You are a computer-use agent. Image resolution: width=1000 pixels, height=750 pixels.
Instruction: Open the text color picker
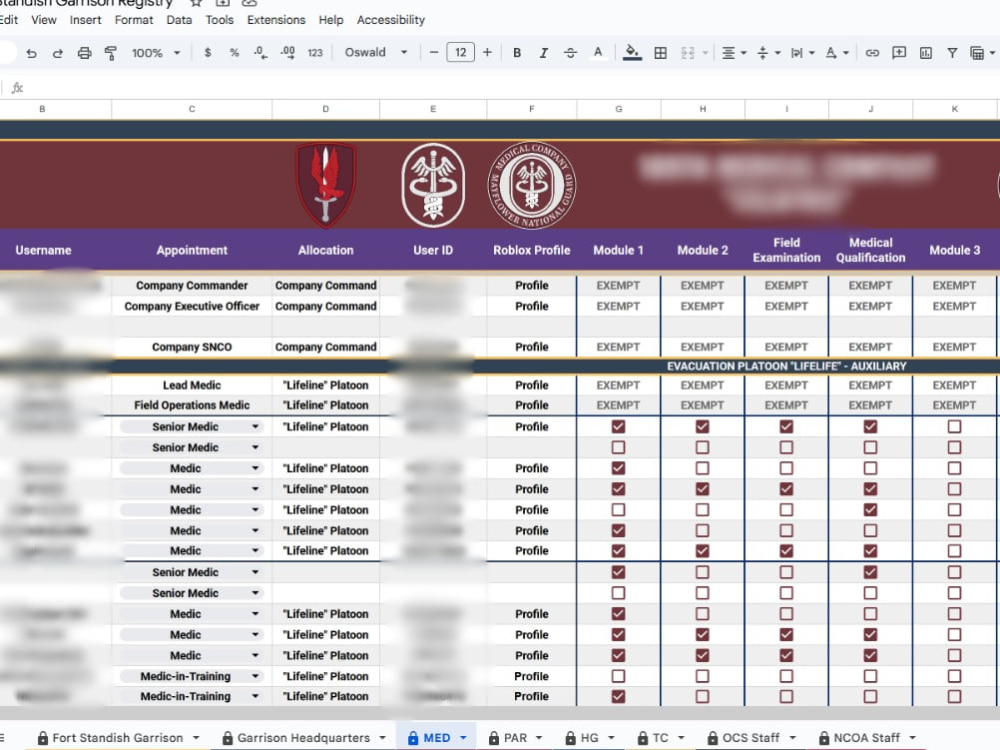click(598, 53)
